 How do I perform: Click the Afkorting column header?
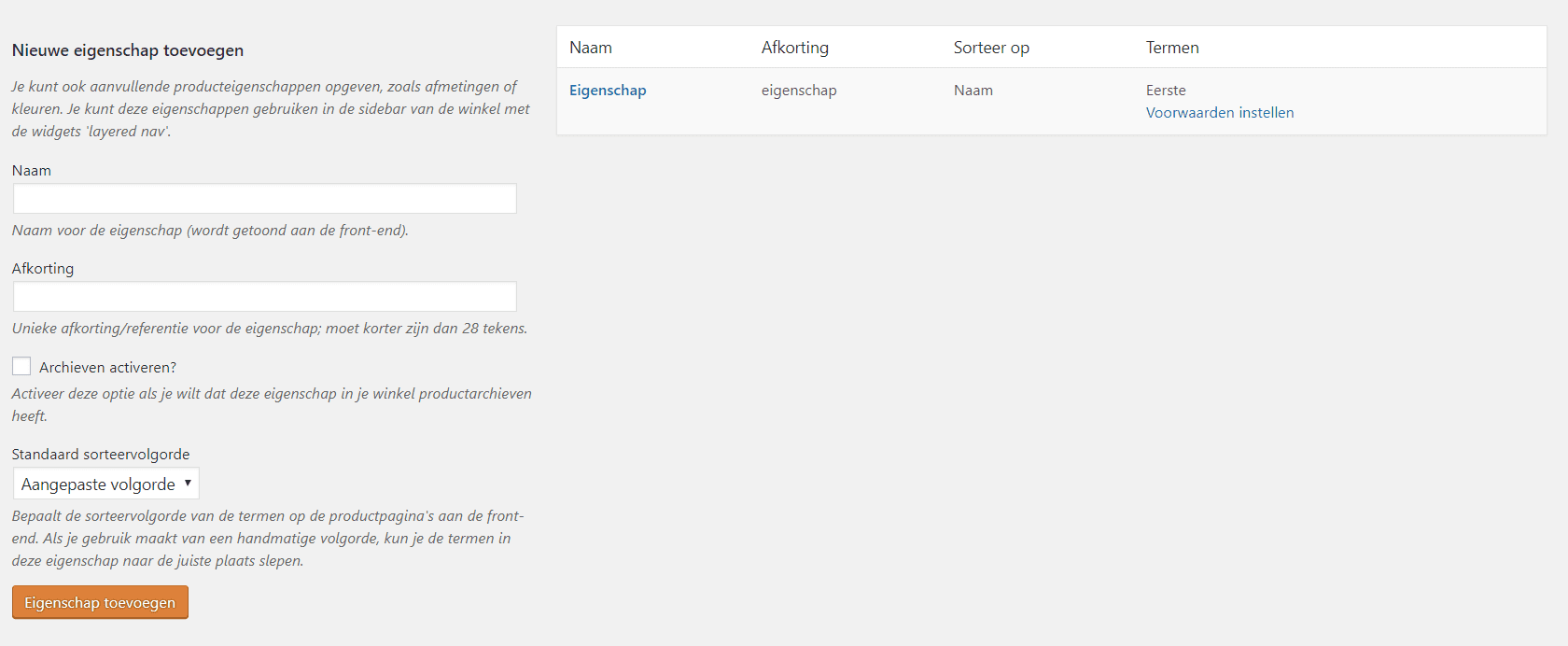[x=795, y=48]
